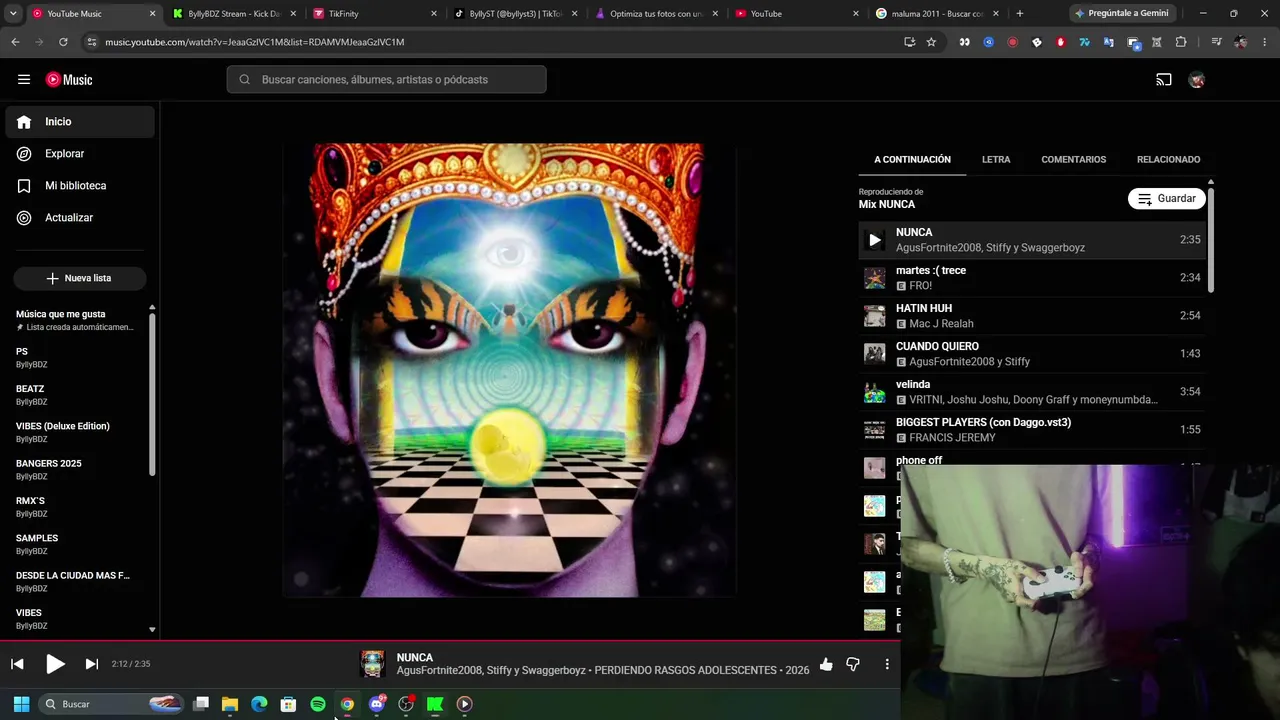The image size is (1280, 720).
Task: Open the YouTube Music hamburger guide menu
Action: (24, 80)
